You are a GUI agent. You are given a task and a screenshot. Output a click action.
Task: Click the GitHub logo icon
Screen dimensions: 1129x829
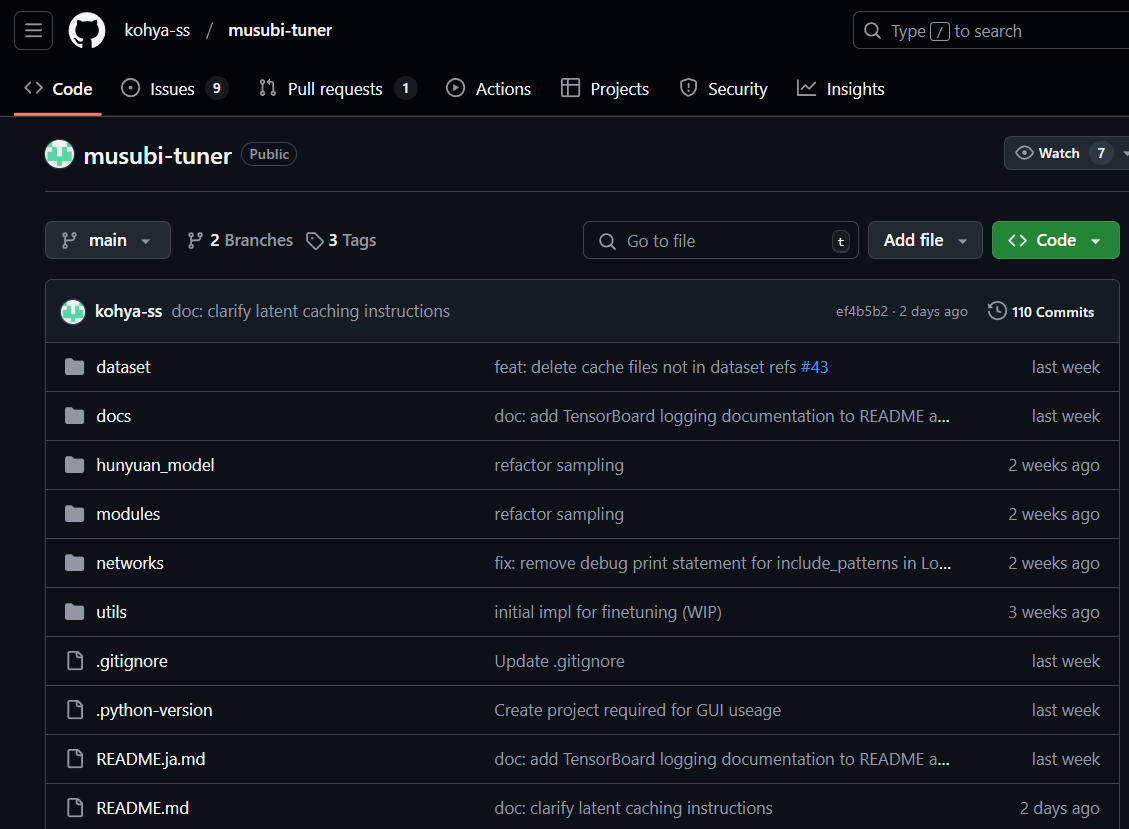87,31
